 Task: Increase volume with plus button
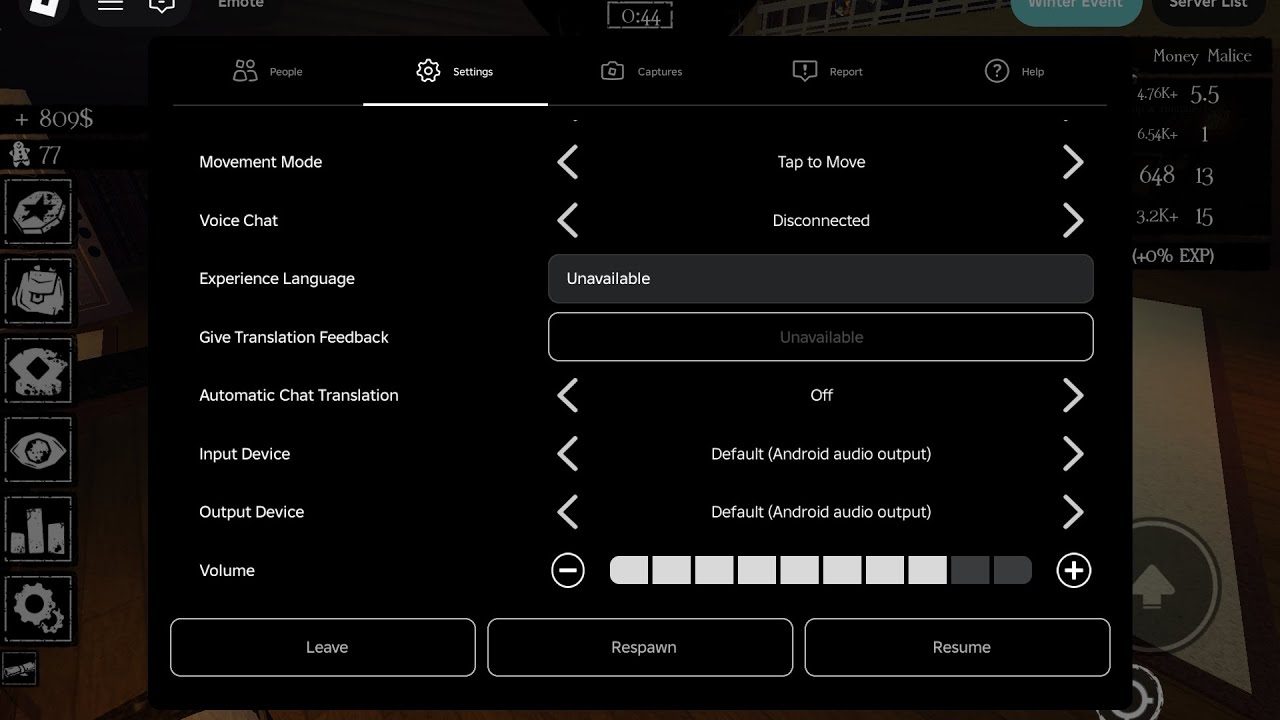click(x=1074, y=570)
